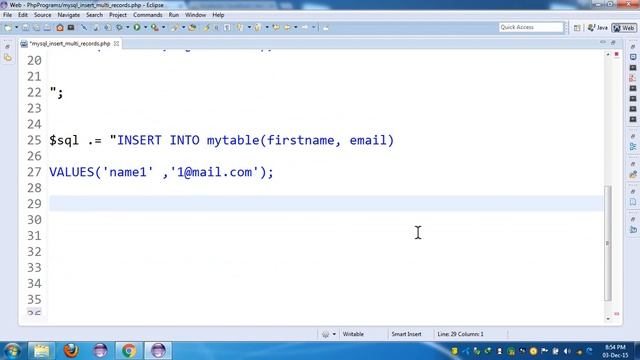This screenshot has width=640, height=360.
Task: Open Firefox from the taskbar
Action: click(x=71, y=351)
